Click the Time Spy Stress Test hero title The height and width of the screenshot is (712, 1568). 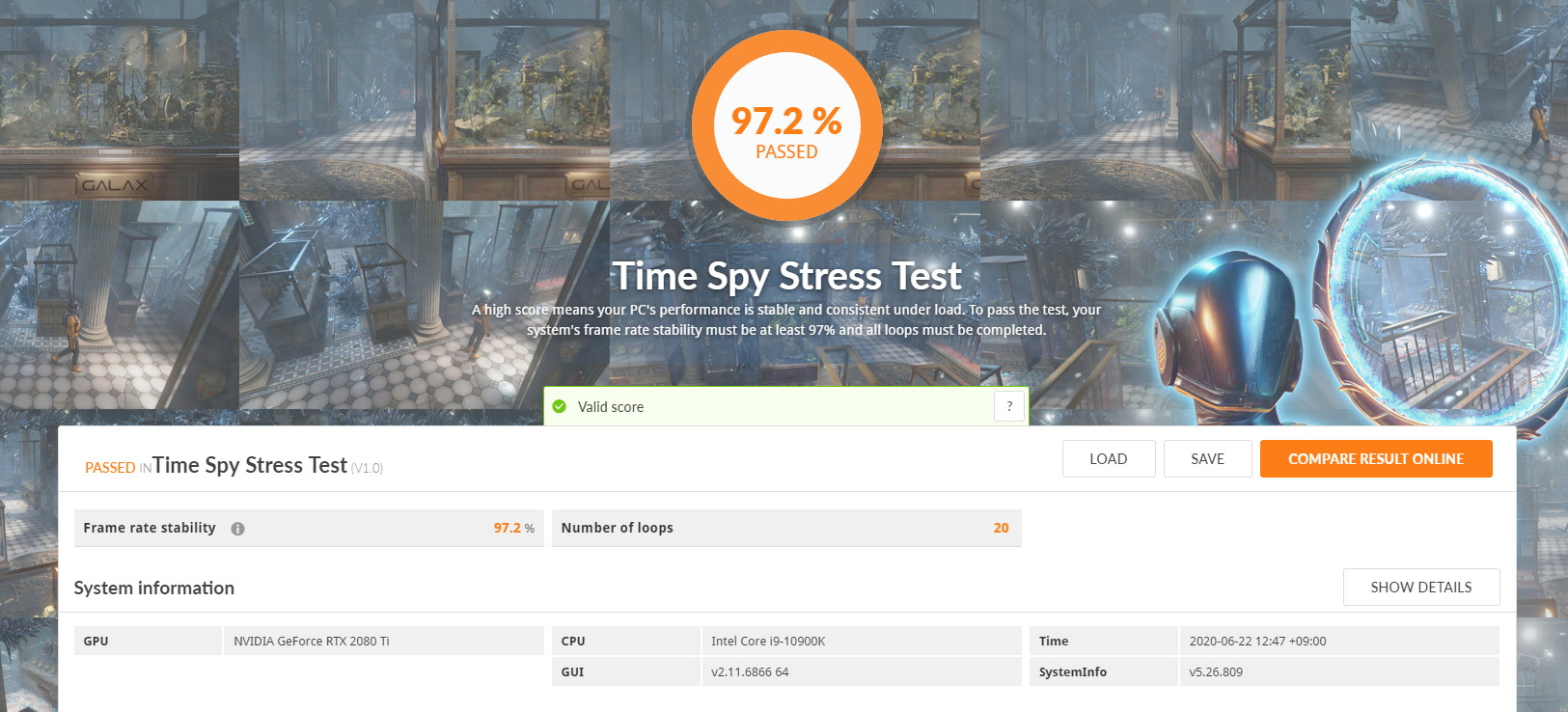point(786,276)
